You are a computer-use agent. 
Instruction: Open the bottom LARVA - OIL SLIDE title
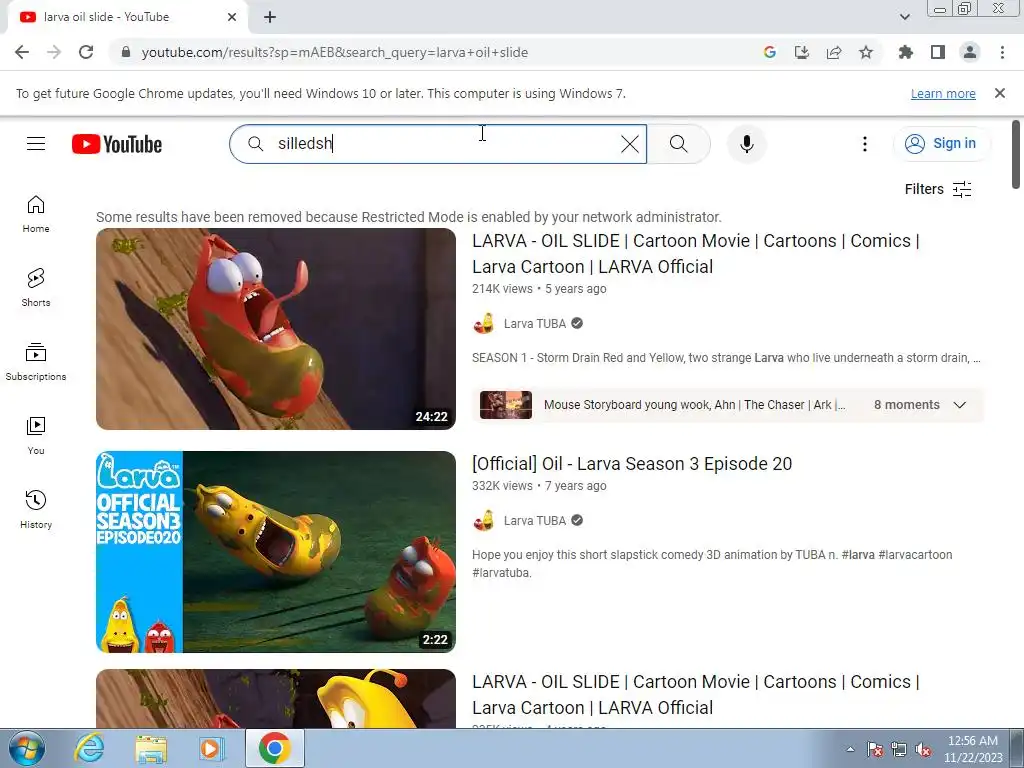pos(696,694)
